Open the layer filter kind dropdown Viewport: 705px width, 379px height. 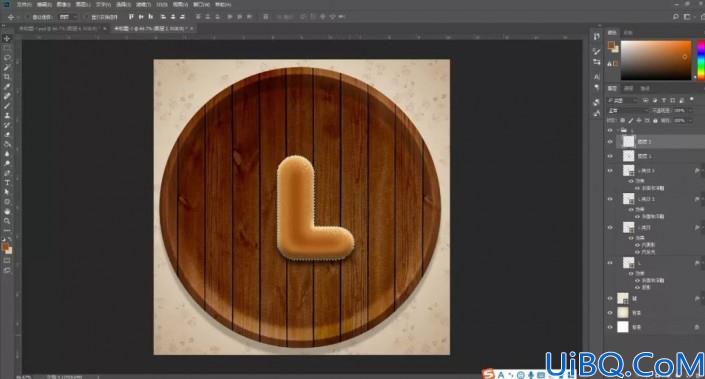click(x=623, y=100)
